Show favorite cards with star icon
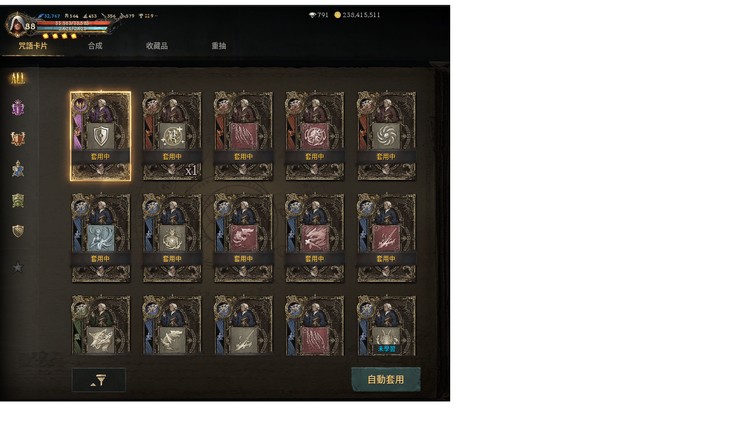 [18, 267]
